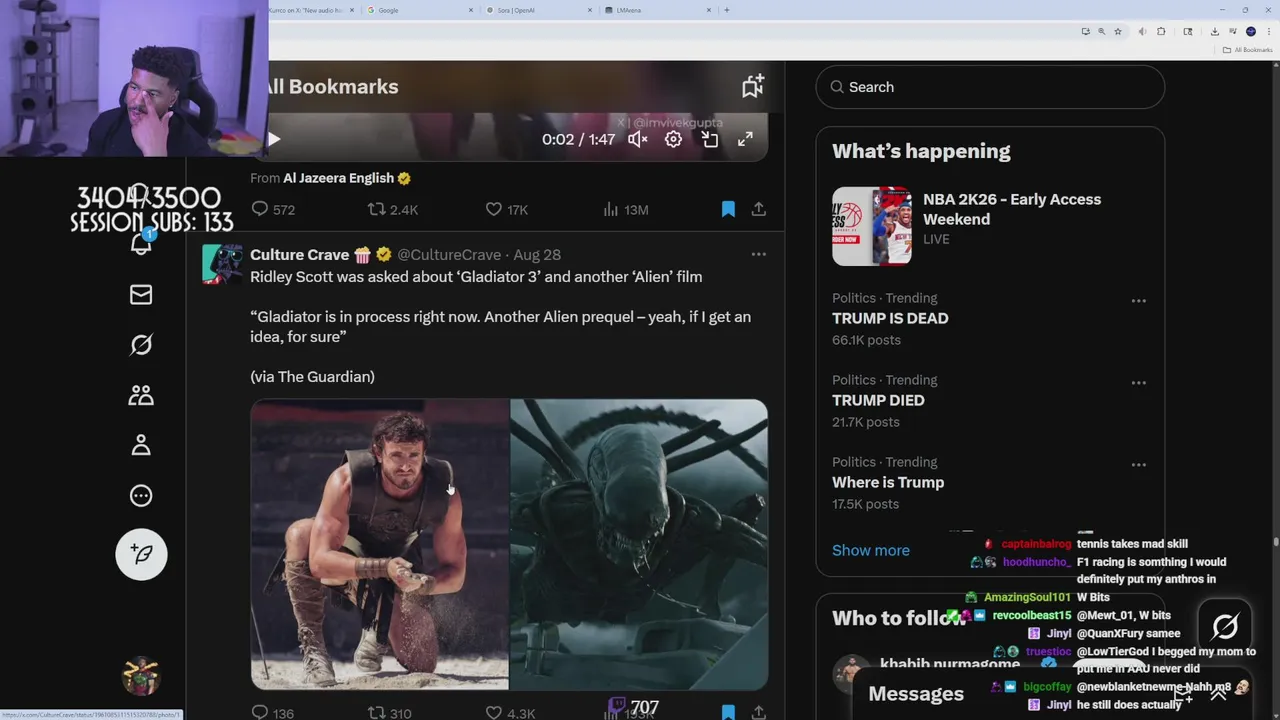Open the Alien xenomorph image in post
1280x720 pixels.
(x=639, y=545)
